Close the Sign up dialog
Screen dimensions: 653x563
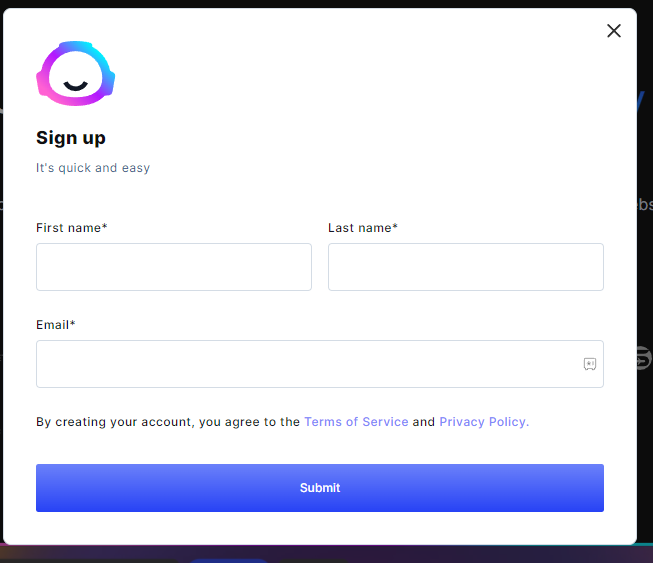[x=613, y=30]
